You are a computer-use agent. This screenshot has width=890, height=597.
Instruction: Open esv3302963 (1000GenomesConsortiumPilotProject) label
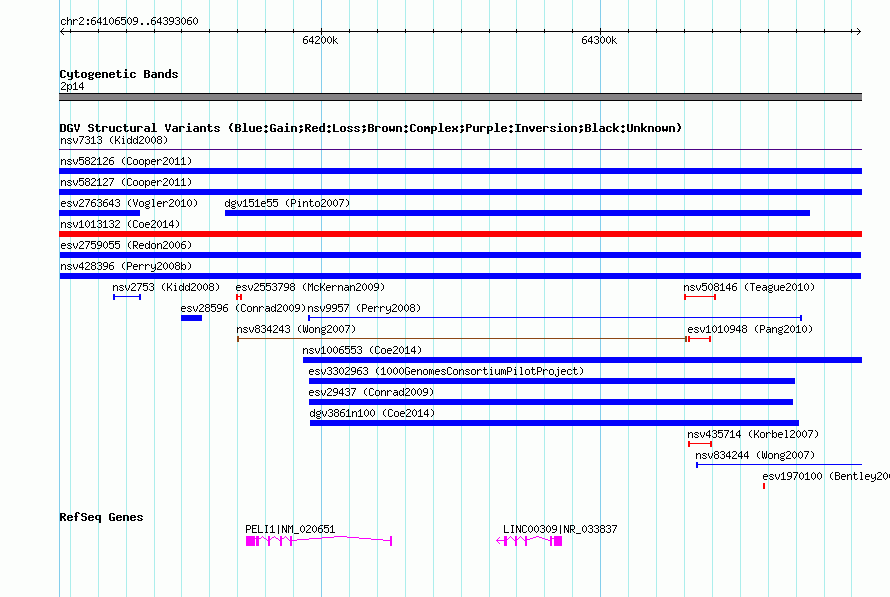click(x=446, y=371)
